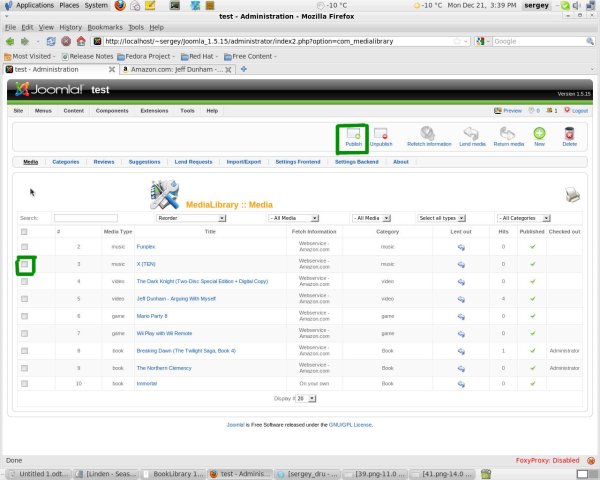Switch to the Categories tab
600x480 pixels.
tap(66, 162)
